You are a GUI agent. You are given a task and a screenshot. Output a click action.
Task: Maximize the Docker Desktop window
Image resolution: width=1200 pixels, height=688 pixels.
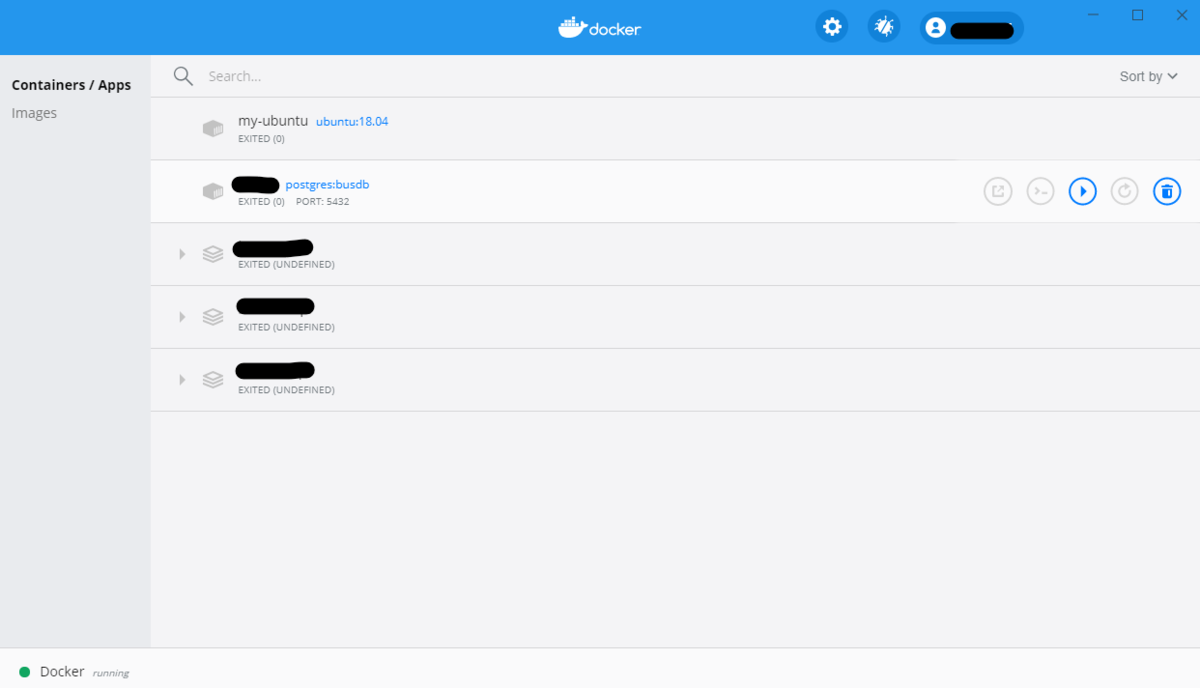[1138, 15]
